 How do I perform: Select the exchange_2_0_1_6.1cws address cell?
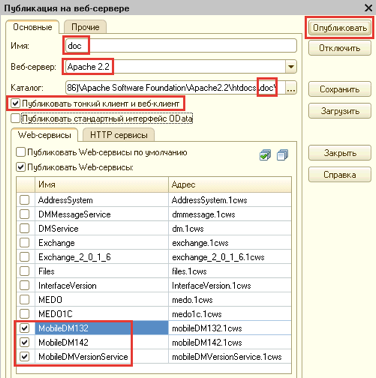tap(230, 257)
